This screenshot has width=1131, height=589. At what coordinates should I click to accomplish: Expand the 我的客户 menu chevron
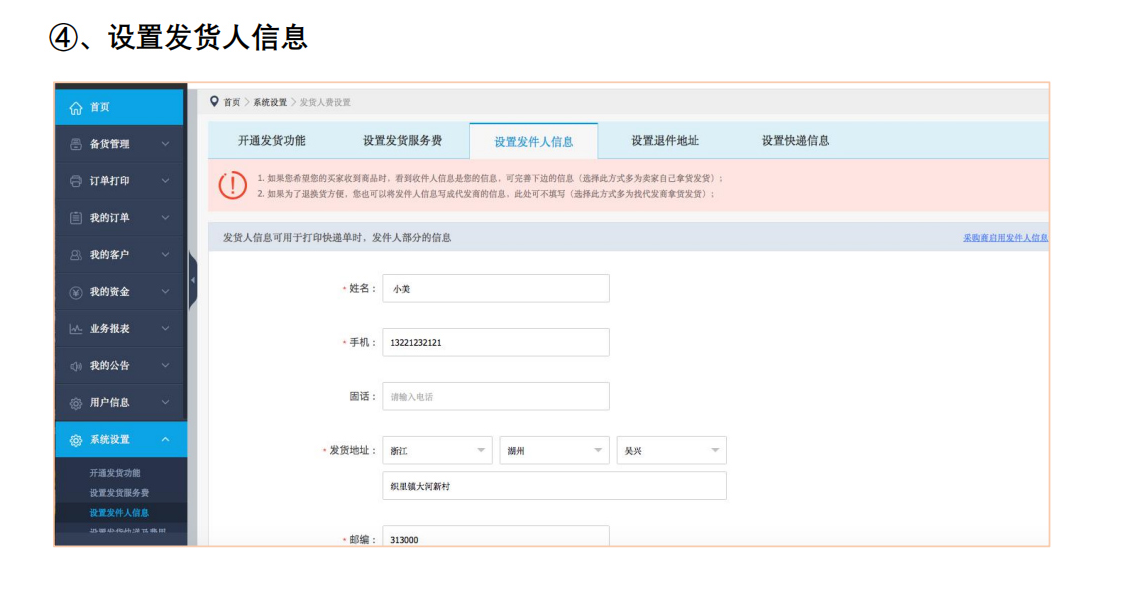pos(165,254)
